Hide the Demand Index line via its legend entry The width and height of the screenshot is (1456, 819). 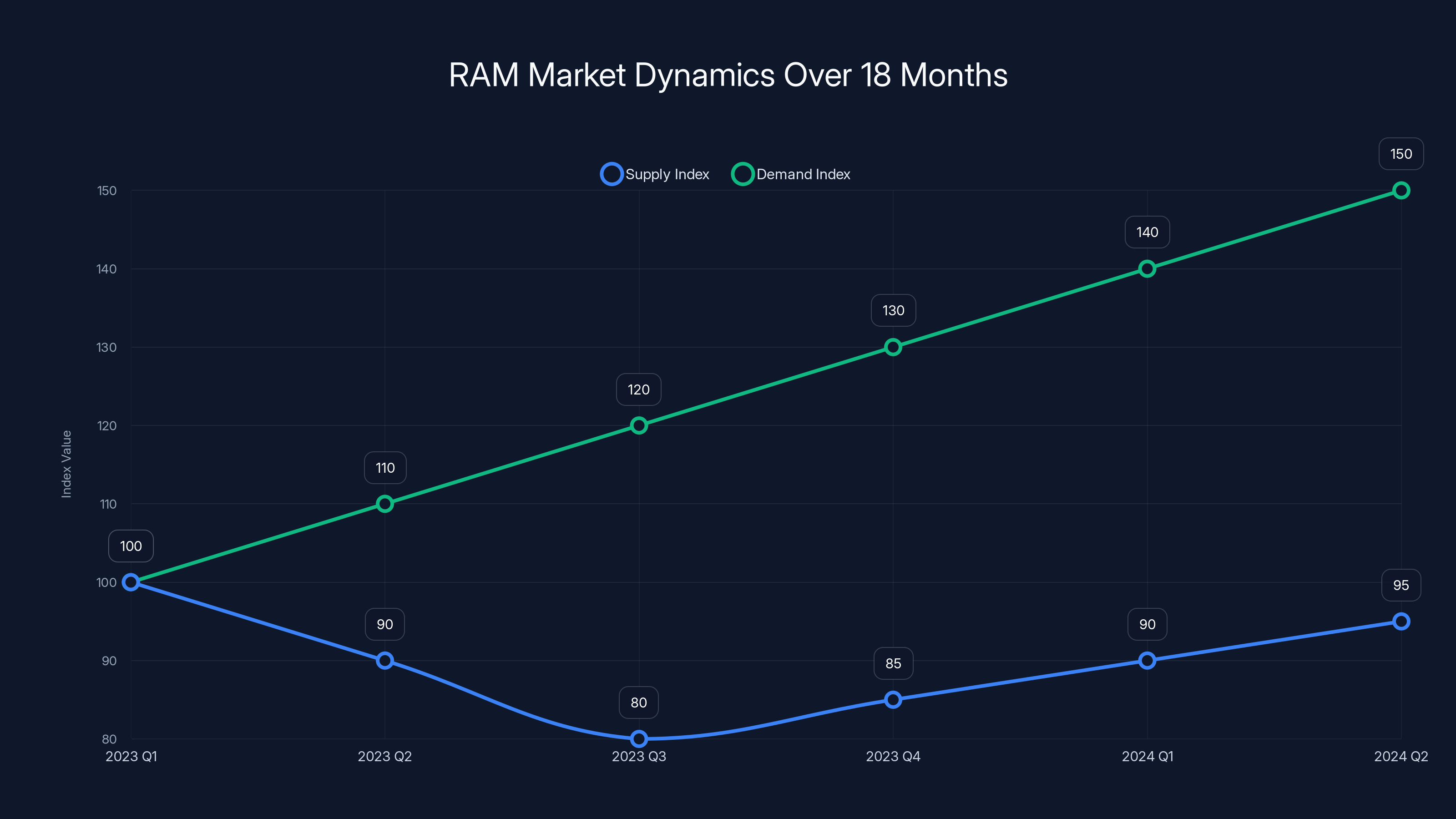(x=803, y=174)
